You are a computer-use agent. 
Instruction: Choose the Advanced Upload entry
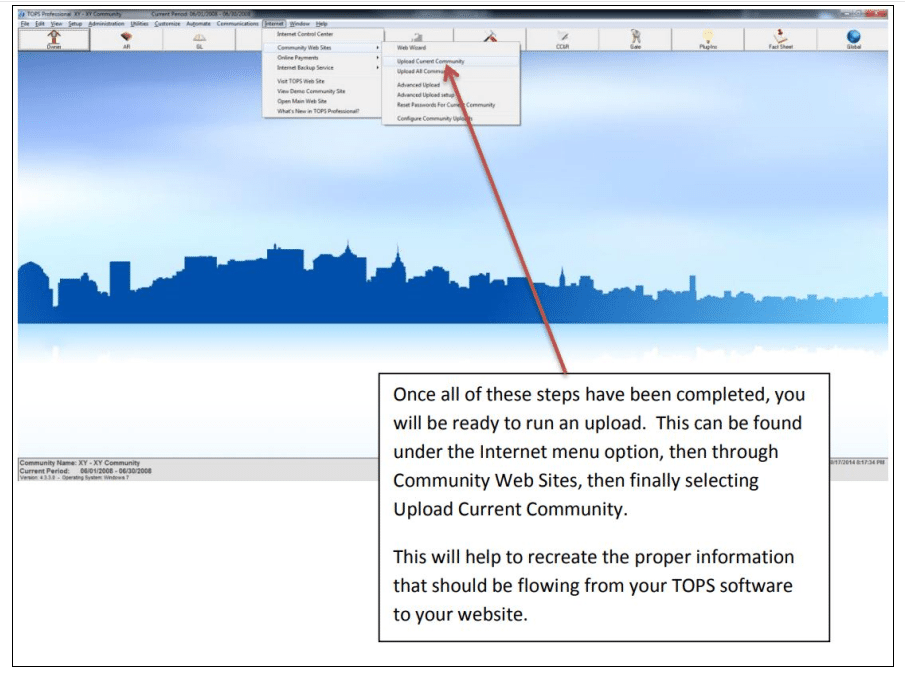tap(451, 85)
